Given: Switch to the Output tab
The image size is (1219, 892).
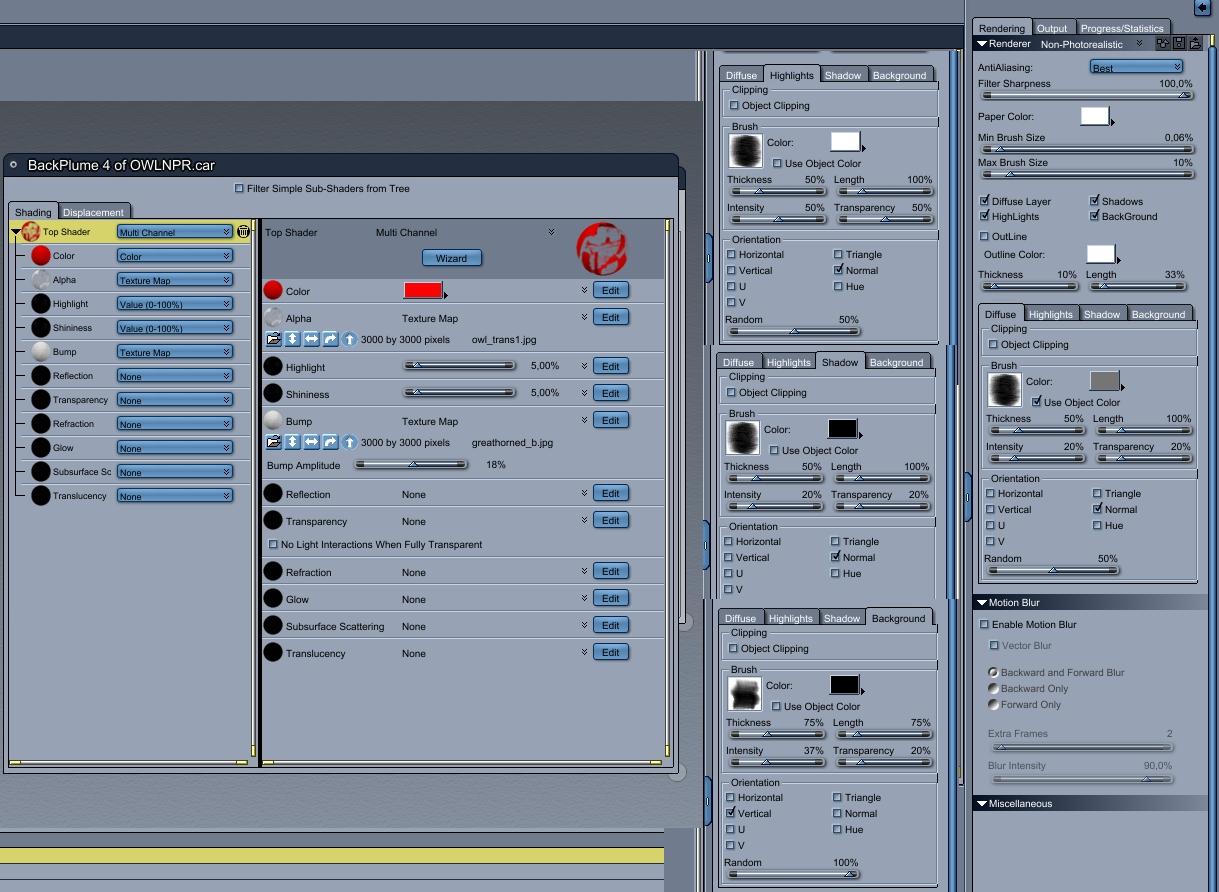Looking at the screenshot, I should point(1052,28).
